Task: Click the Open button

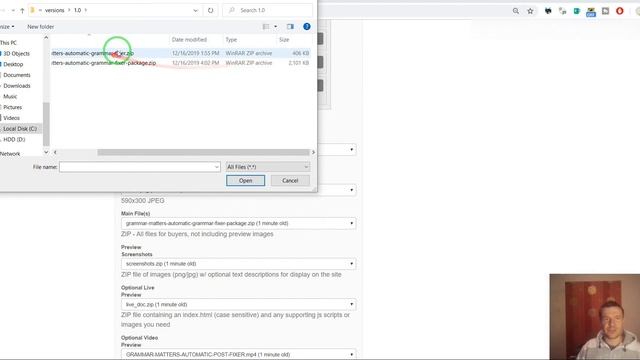Action: (245, 180)
